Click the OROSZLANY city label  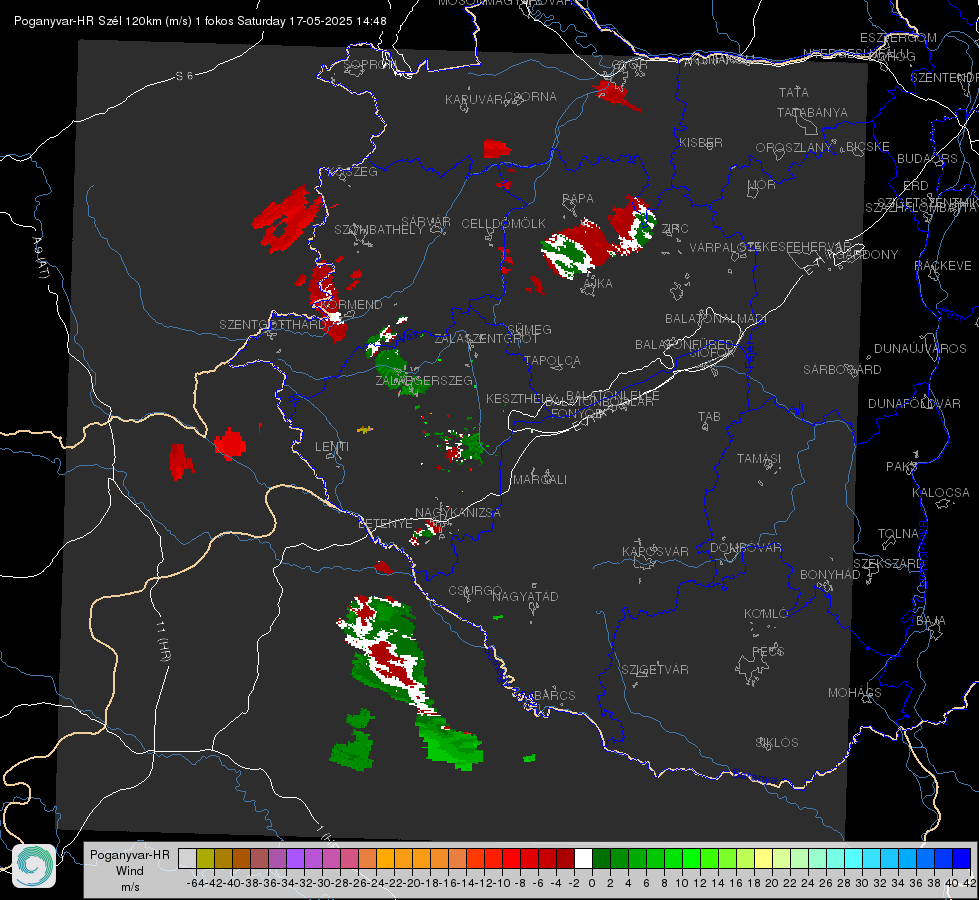pyautogui.click(x=794, y=148)
